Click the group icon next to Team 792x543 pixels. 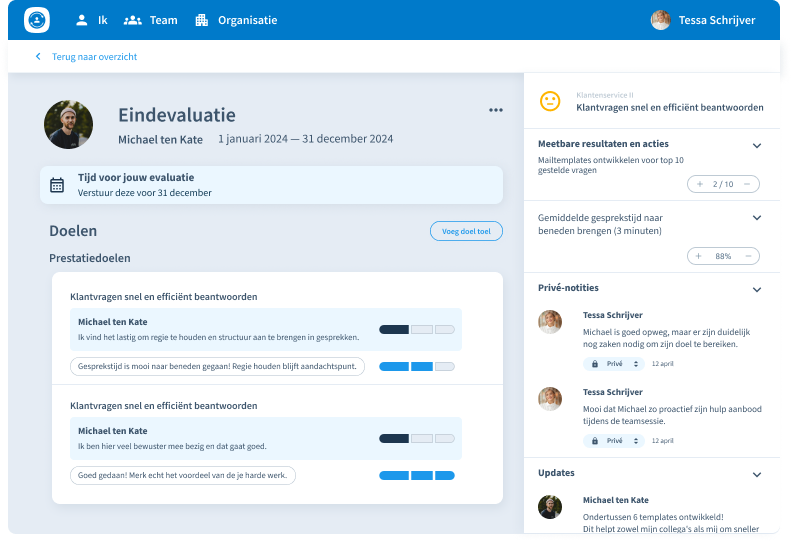coord(132,20)
